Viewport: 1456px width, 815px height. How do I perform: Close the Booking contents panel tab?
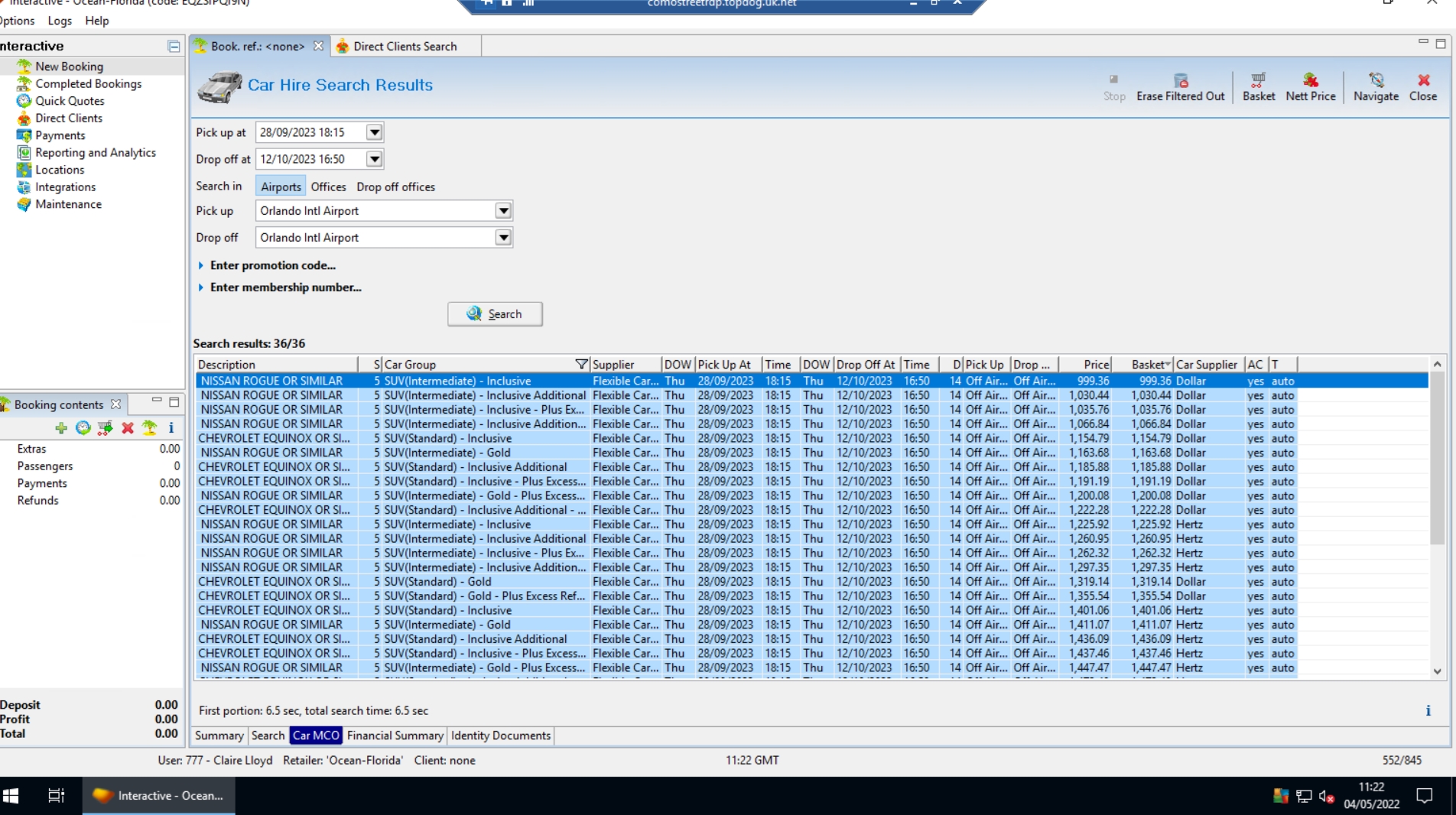click(x=115, y=404)
